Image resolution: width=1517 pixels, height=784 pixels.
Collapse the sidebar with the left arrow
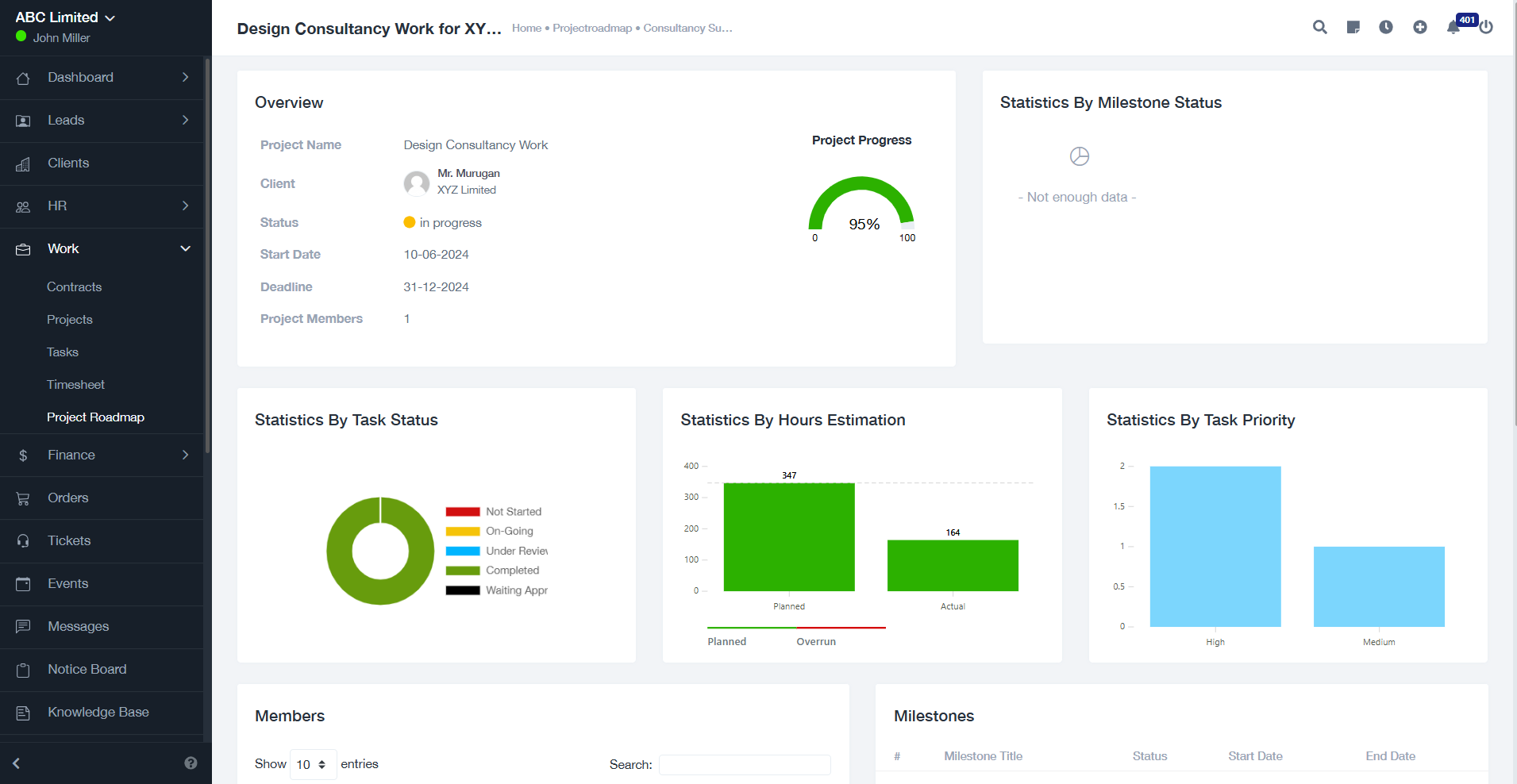click(17, 763)
